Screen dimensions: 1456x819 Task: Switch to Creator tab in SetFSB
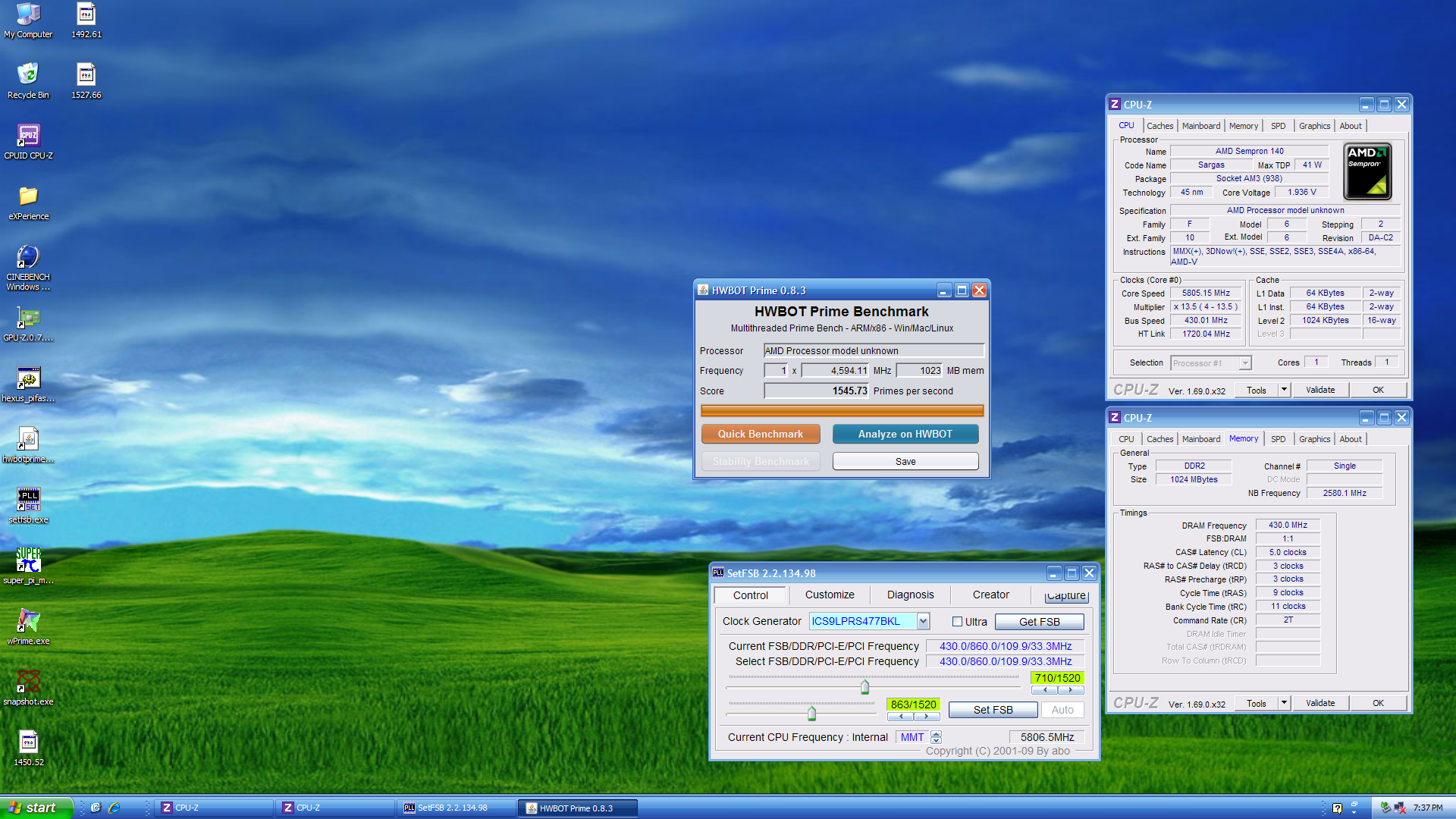(991, 595)
